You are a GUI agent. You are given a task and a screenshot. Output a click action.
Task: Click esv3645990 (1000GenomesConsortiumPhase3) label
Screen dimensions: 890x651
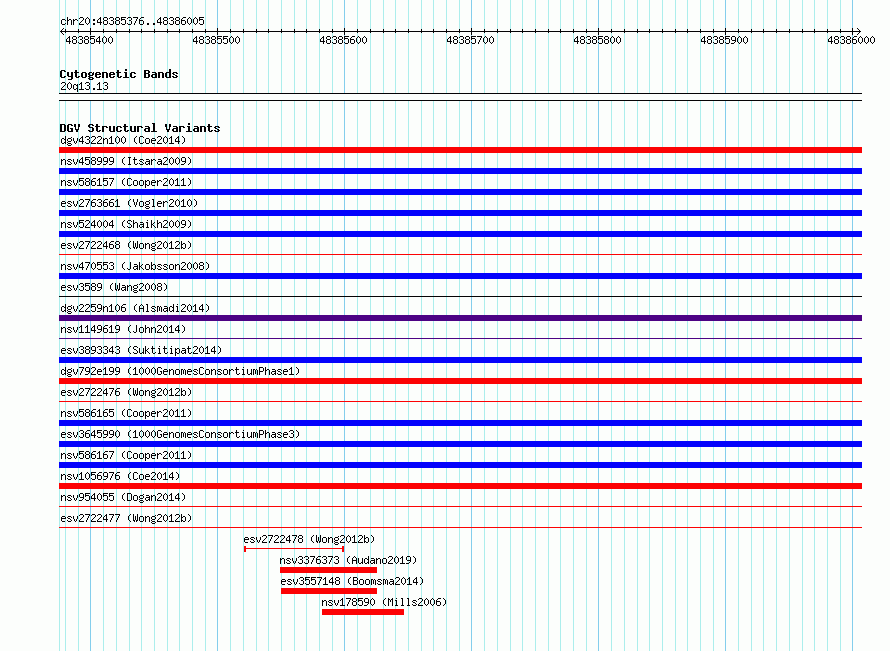(x=180, y=434)
